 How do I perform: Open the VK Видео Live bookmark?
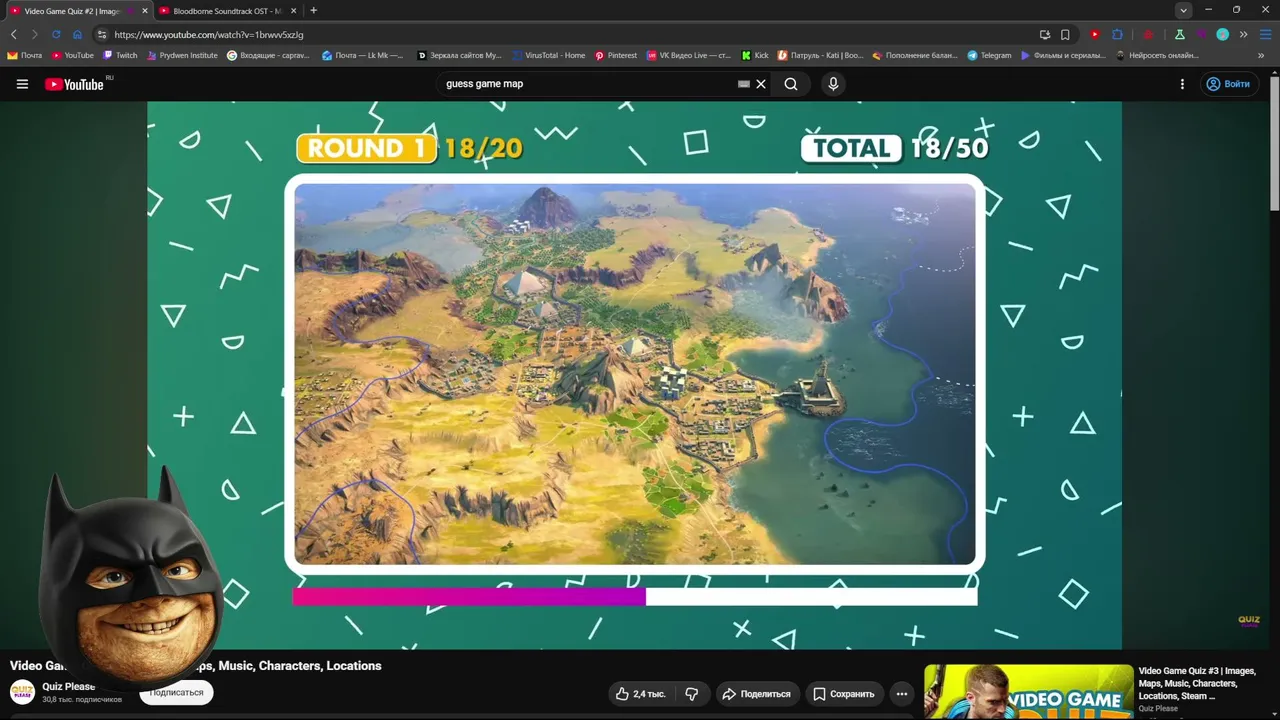click(x=689, y=56)
